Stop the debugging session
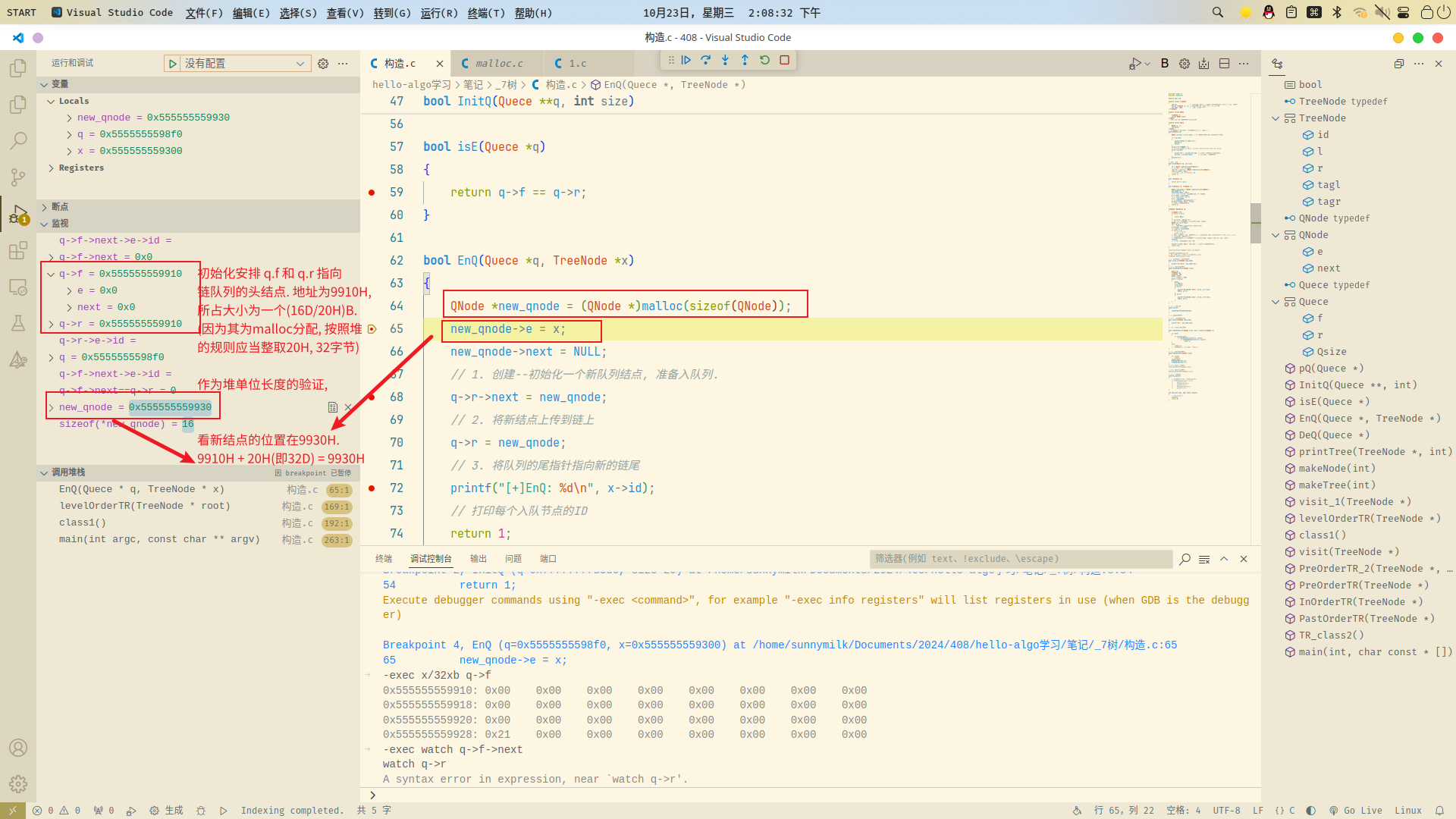 tap(785, 61)
